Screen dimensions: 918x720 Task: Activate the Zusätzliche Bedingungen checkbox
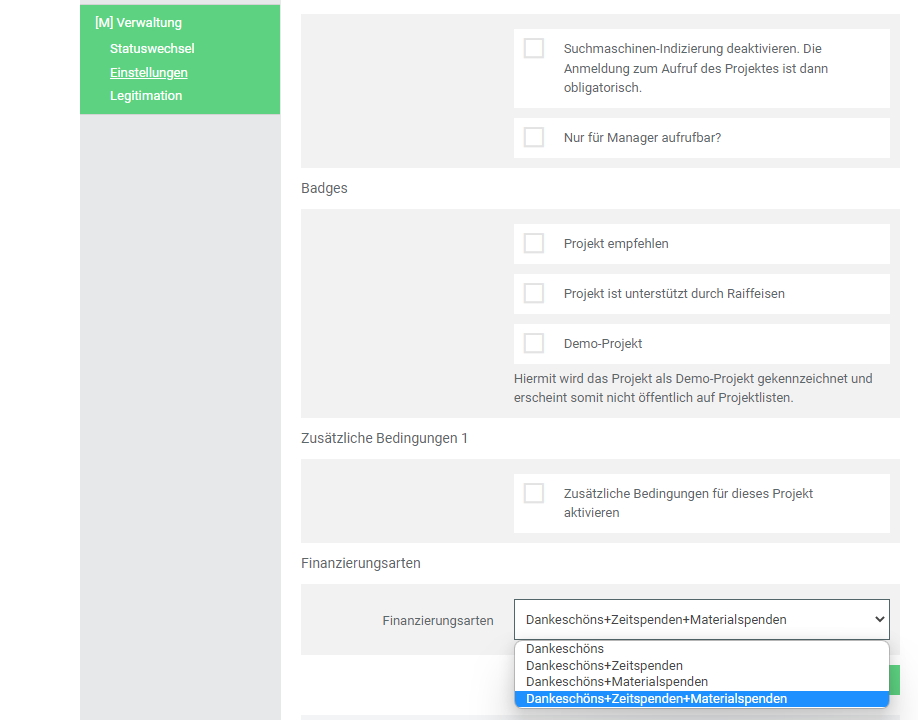(534, 493)
